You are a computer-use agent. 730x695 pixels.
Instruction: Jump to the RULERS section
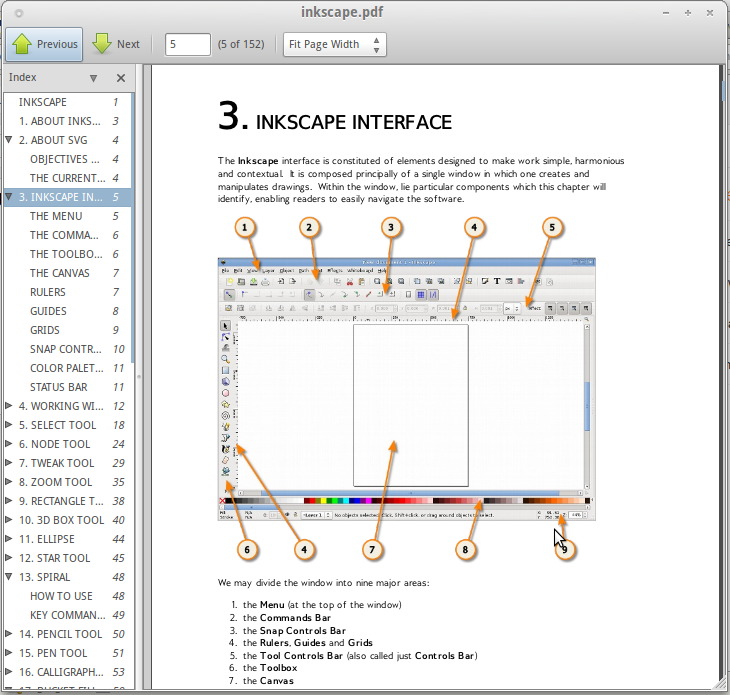tap(68, 292)
